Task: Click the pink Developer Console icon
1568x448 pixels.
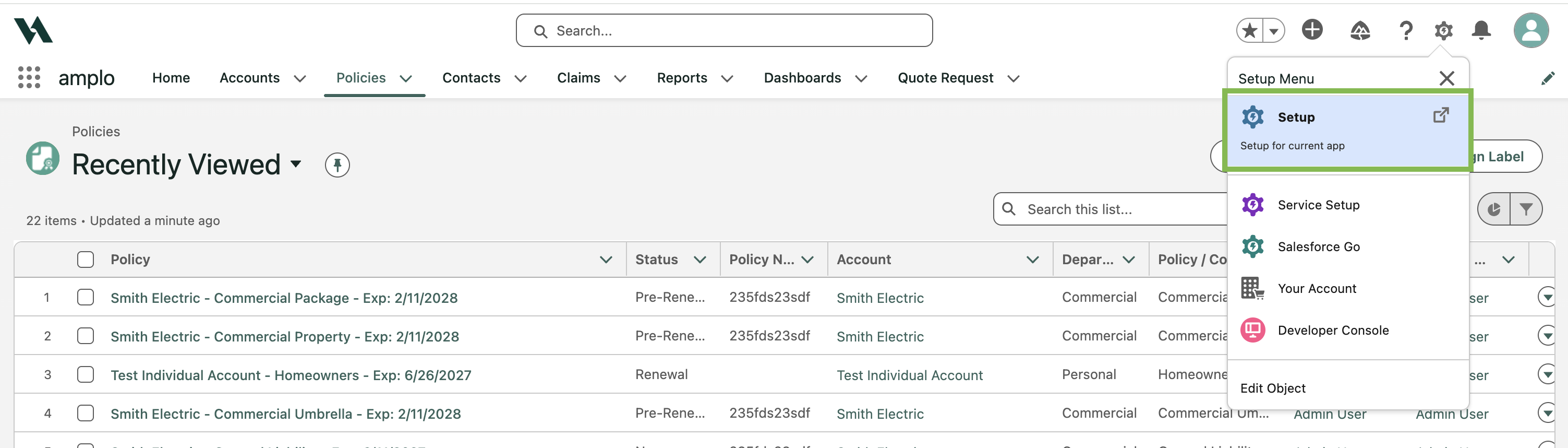Action: click(1253, 331)
